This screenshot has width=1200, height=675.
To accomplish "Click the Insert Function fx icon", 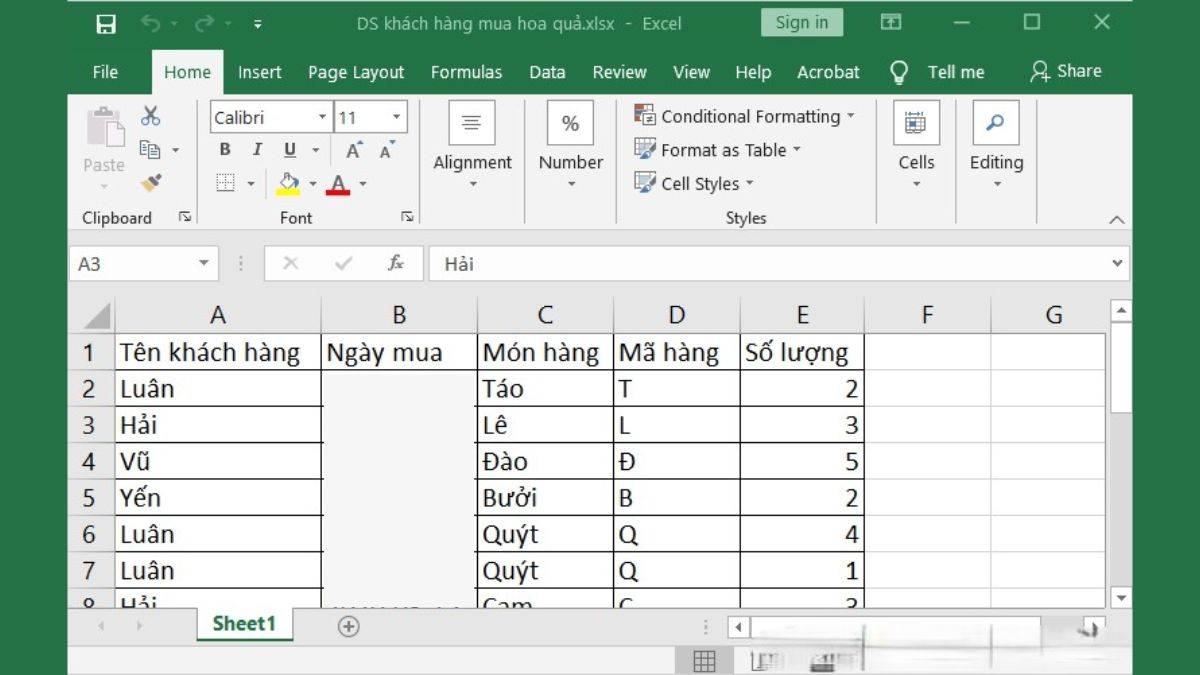I will 396,263.
